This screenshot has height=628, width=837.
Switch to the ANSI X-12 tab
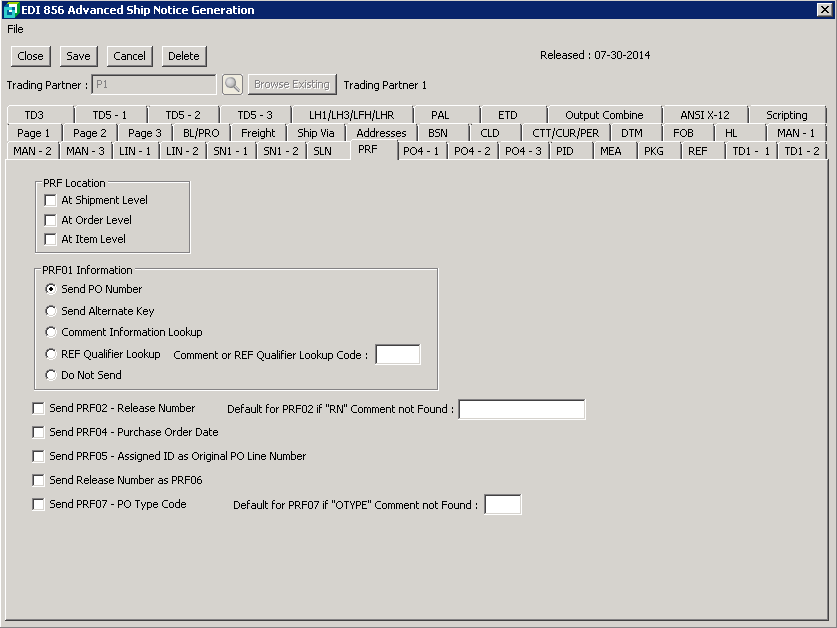pos(704,115)
